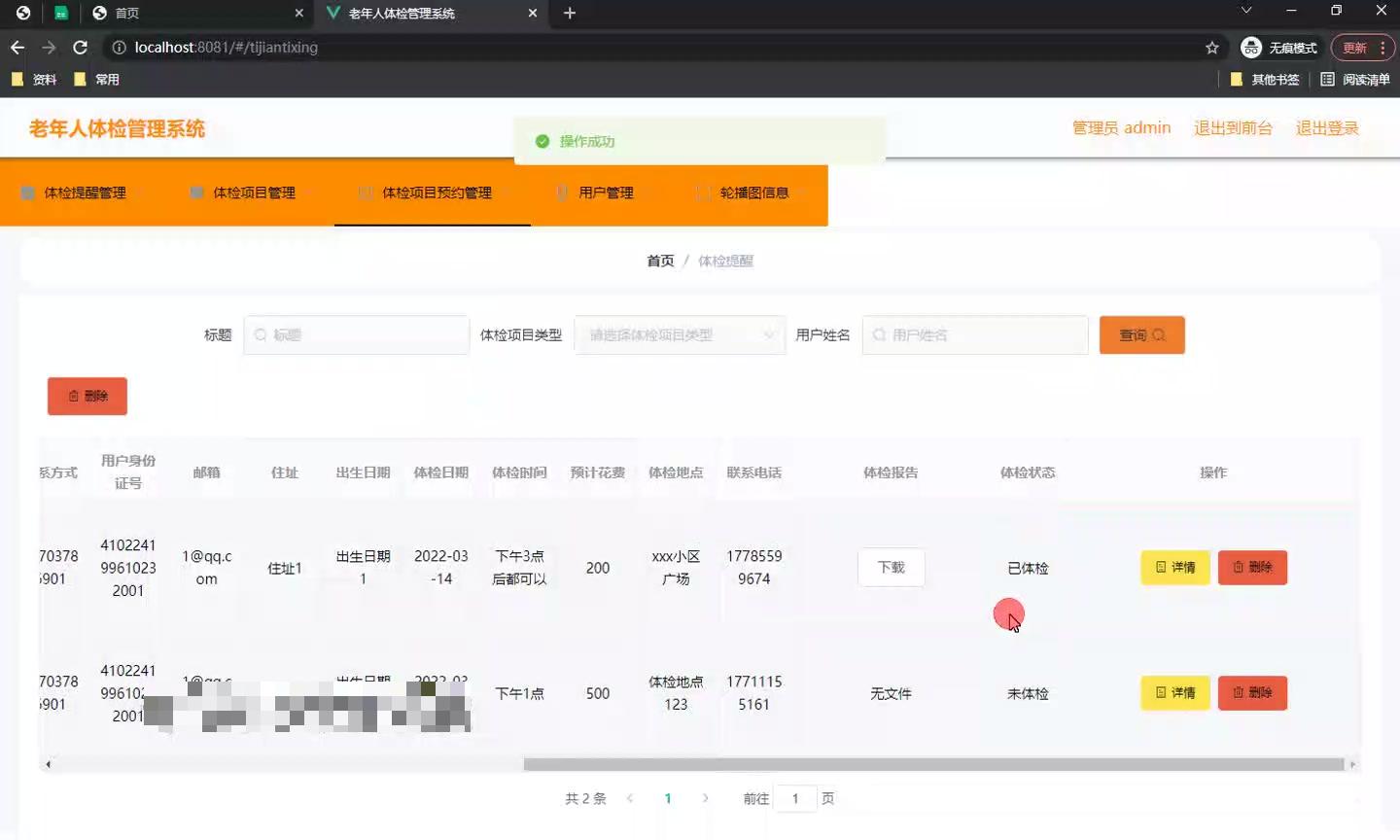The image size is (1400, 840).
Task: Open the 资料 bookmark folder
Action: coord(34,80)
